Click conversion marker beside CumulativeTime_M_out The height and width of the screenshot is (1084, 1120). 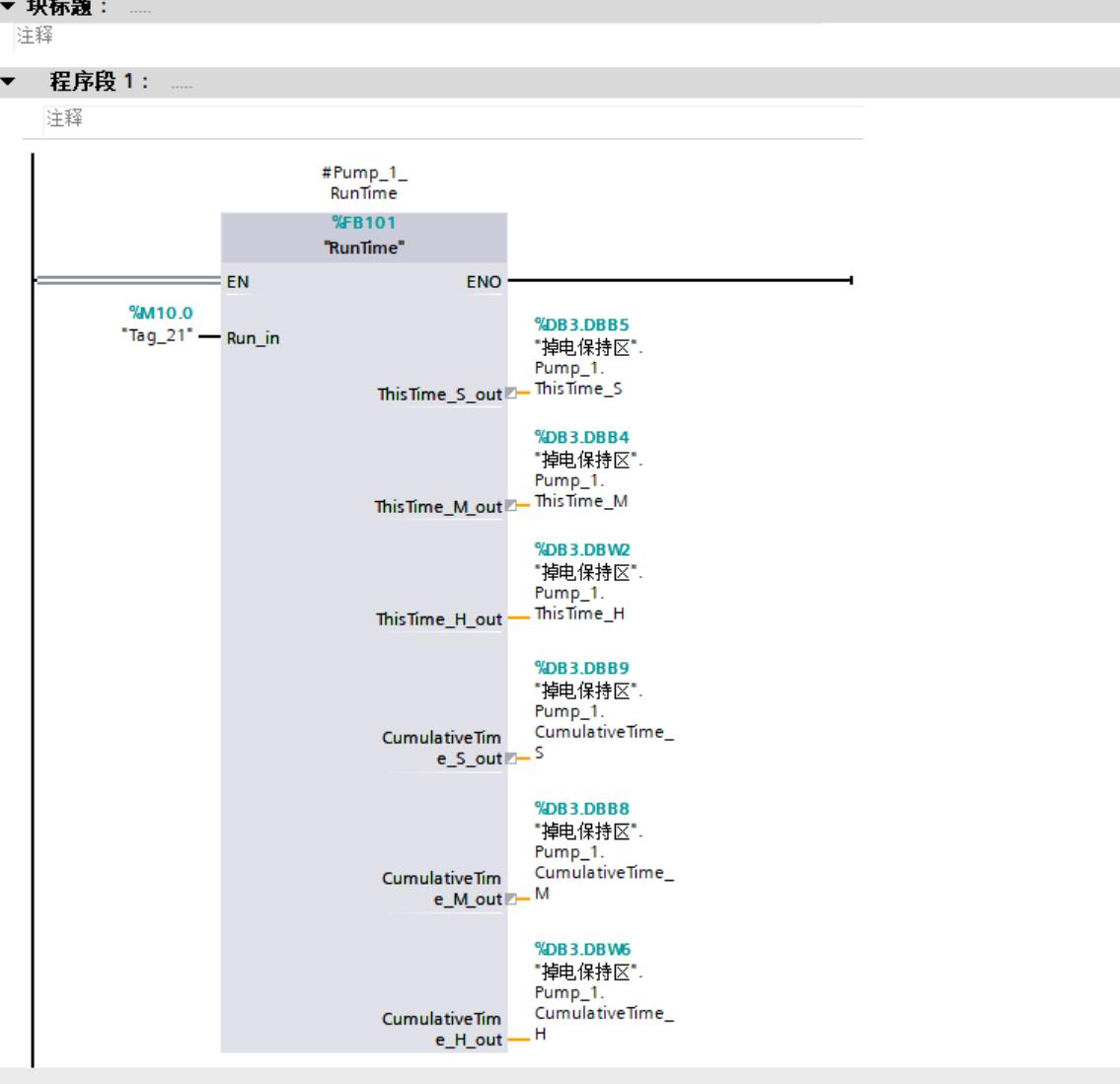[x=510, y=899]
